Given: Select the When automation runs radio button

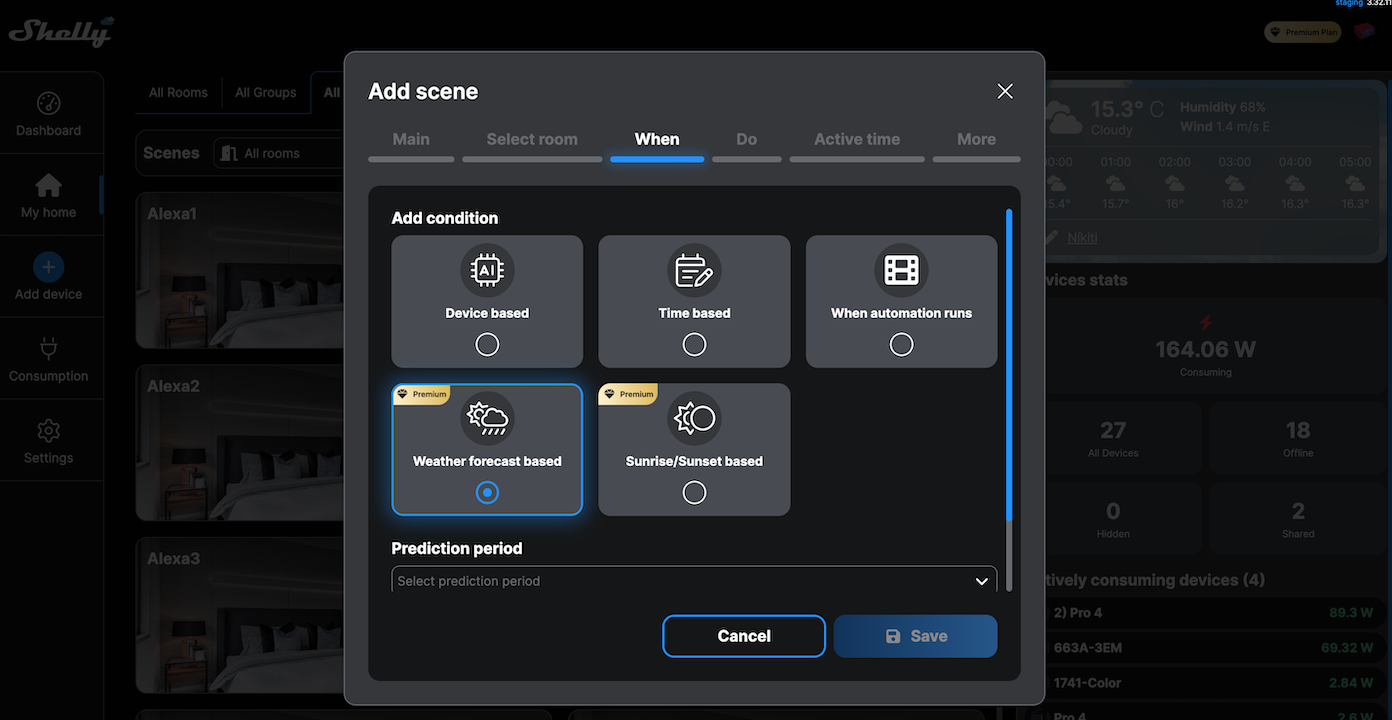Looking at the screenshot, I should [901, 344].
